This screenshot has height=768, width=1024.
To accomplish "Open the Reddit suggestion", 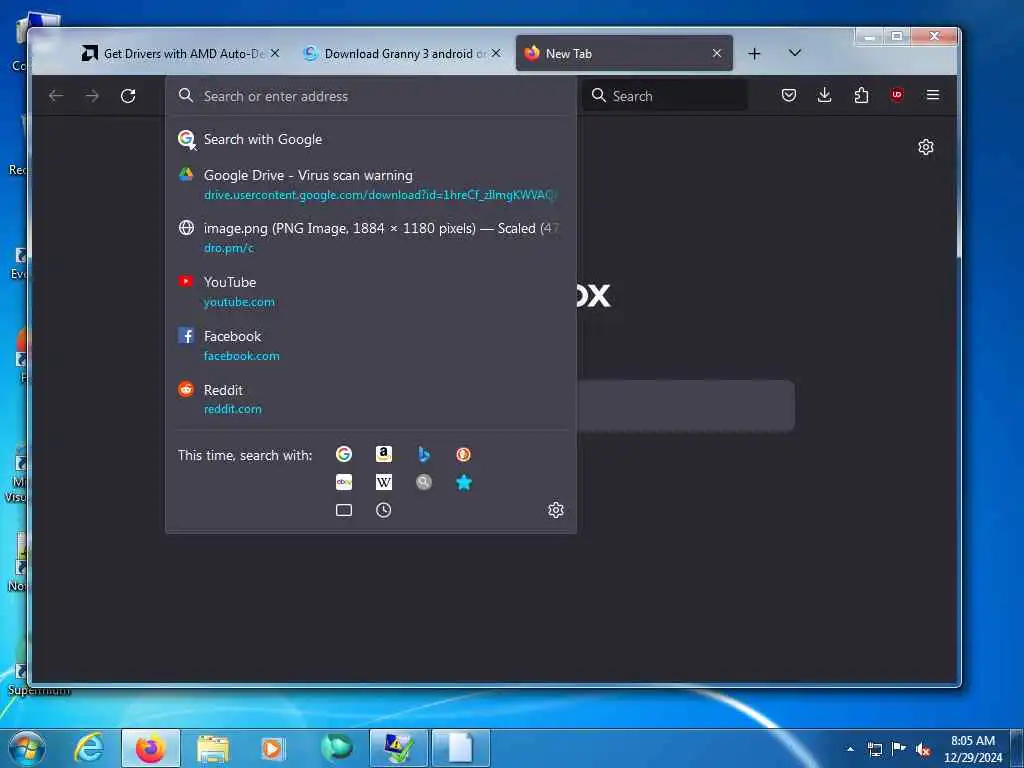I will point(370,399).
